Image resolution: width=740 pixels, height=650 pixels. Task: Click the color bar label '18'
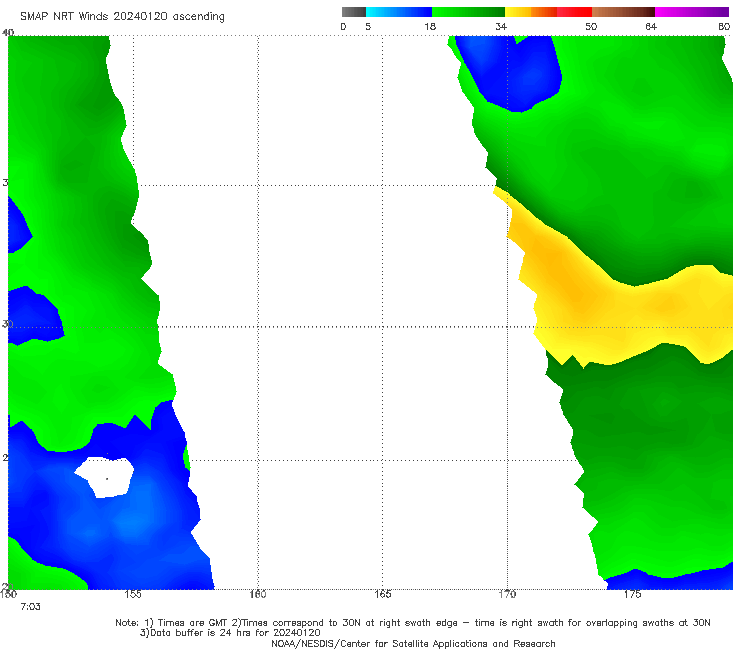(430, 26)
